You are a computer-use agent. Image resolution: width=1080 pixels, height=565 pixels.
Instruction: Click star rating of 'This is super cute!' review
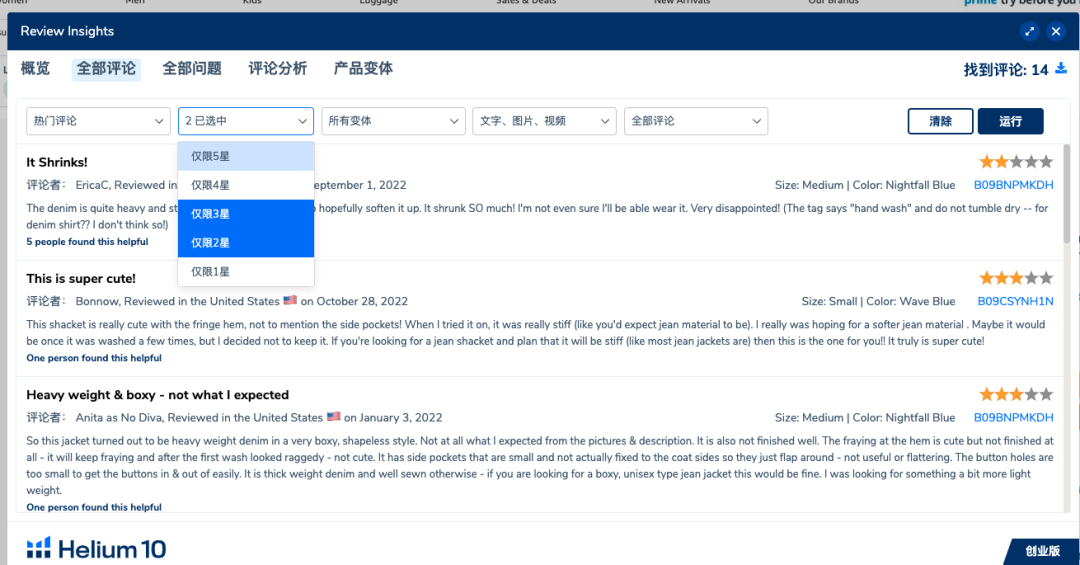(x=1015, y=278)
